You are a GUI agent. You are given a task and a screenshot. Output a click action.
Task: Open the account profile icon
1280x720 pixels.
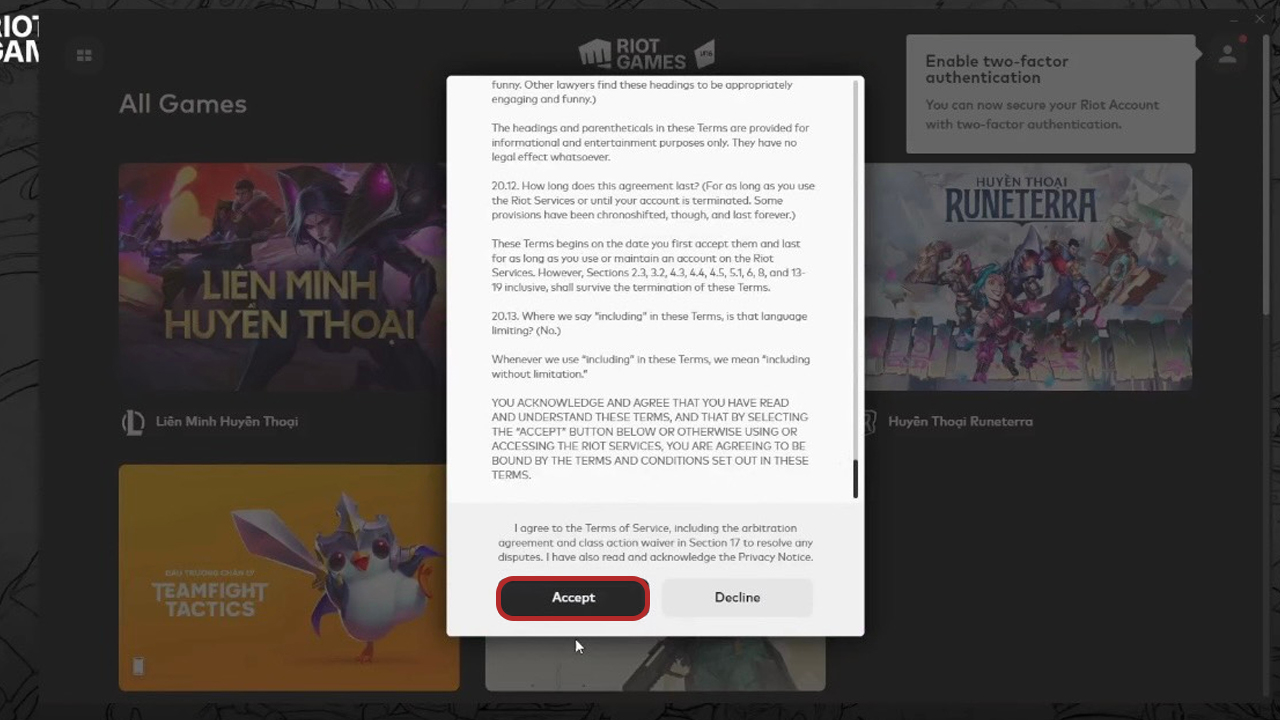[1227, 55]
